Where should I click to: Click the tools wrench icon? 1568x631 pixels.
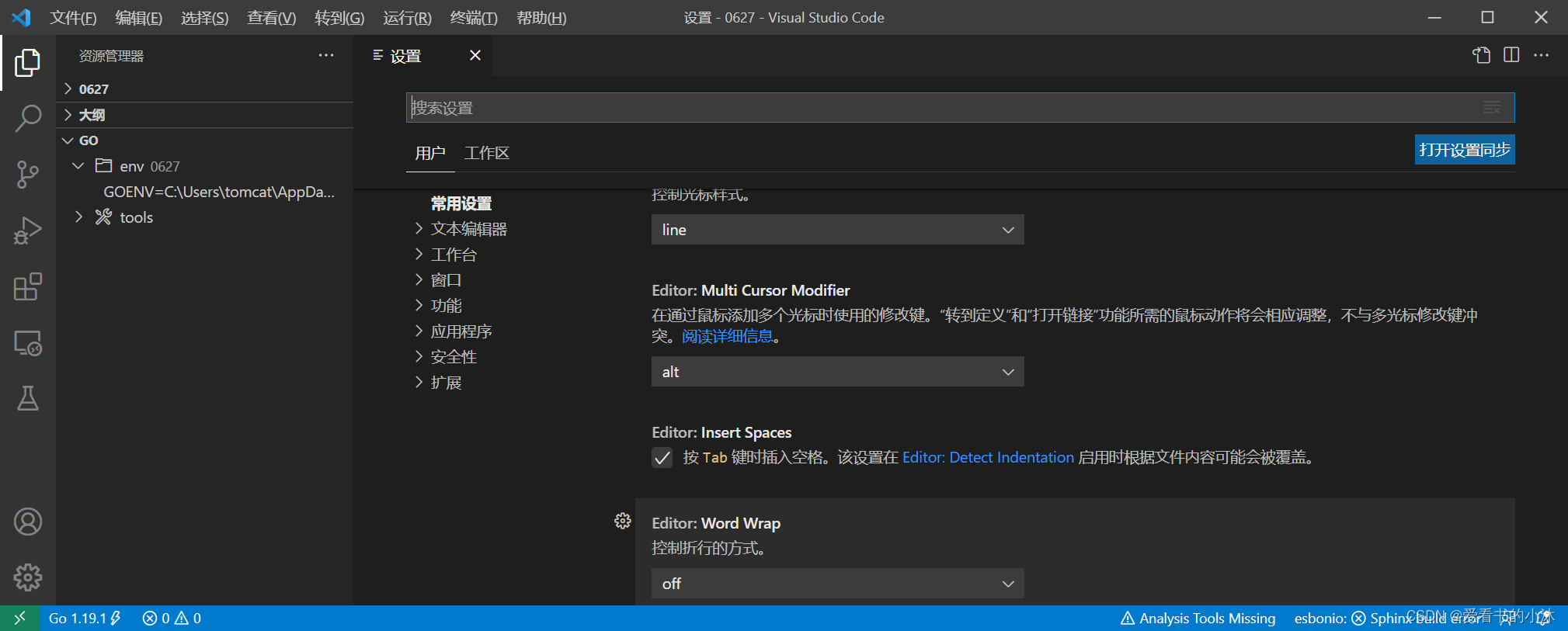(x=104, y=217)
